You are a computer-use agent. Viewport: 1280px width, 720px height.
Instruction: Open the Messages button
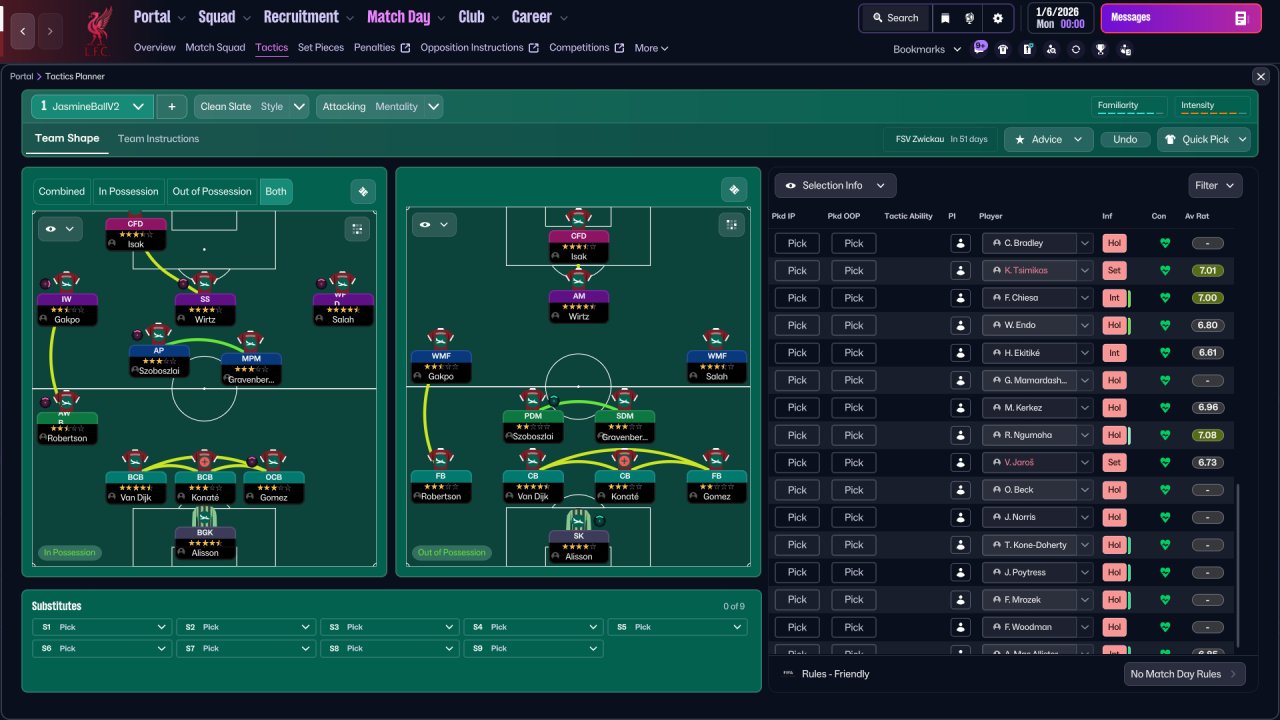tap(1180, 18)
